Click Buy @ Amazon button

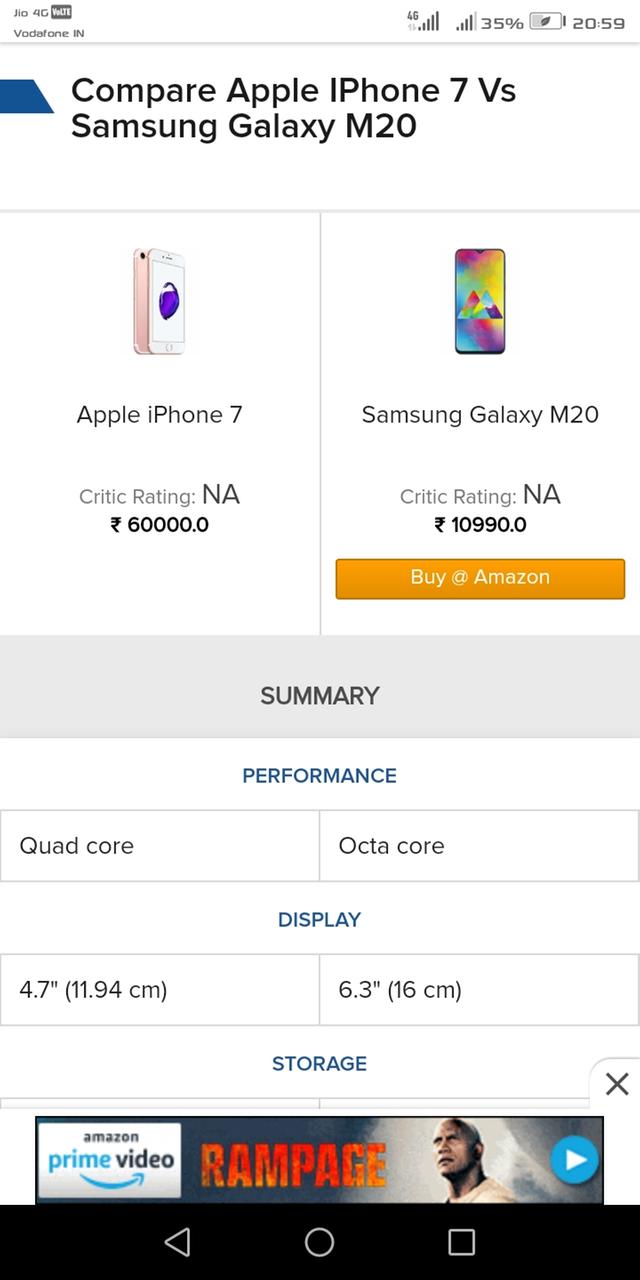pos(480,578)
